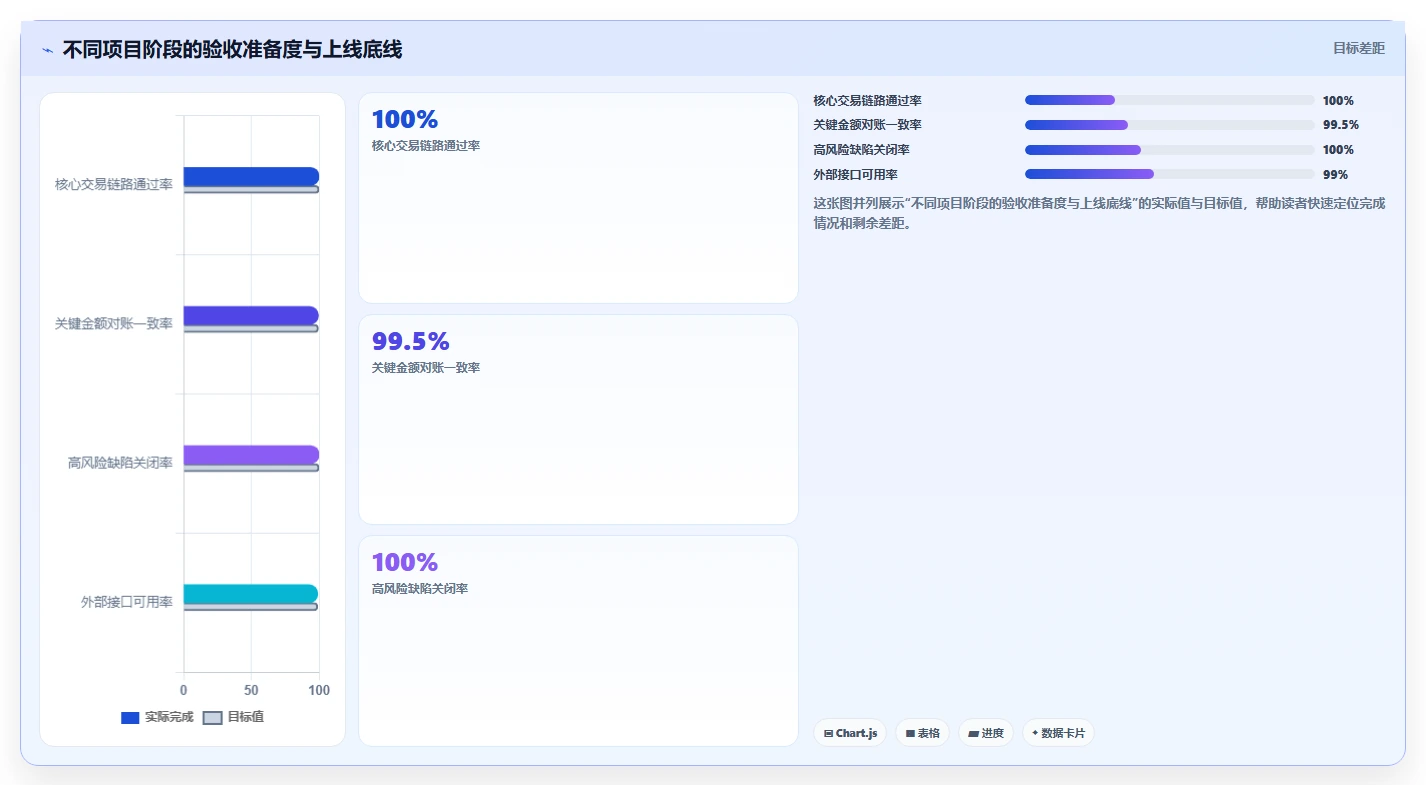Screen dimensions: 1426x785
Task: Click the 100% value on the 高风险缺陷关闭率 card
Action: [x=405, y=562]
